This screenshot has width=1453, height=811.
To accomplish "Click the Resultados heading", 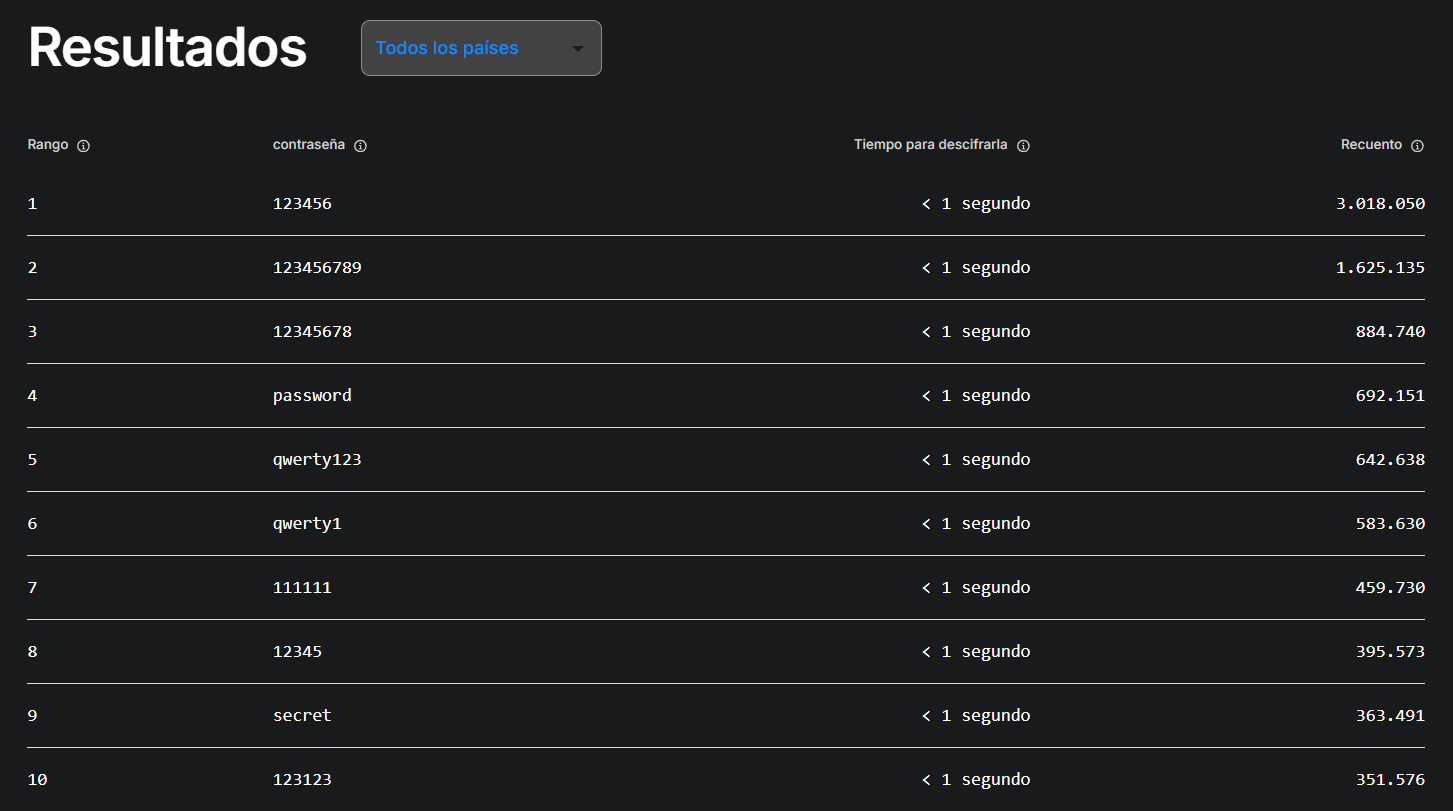I will [x=168, y=47].
